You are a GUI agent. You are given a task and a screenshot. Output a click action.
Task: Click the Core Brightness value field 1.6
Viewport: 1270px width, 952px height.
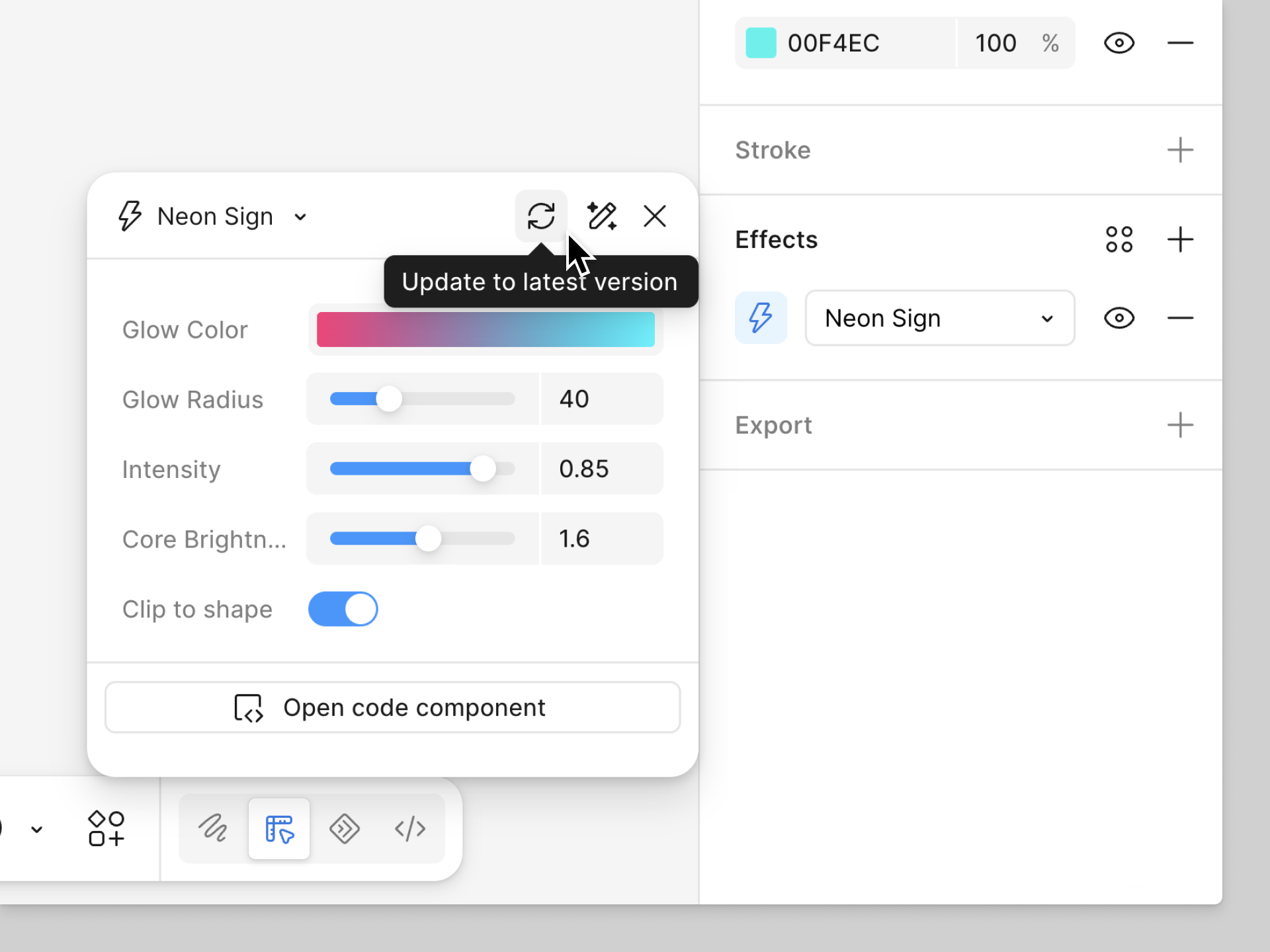point(602,539)
